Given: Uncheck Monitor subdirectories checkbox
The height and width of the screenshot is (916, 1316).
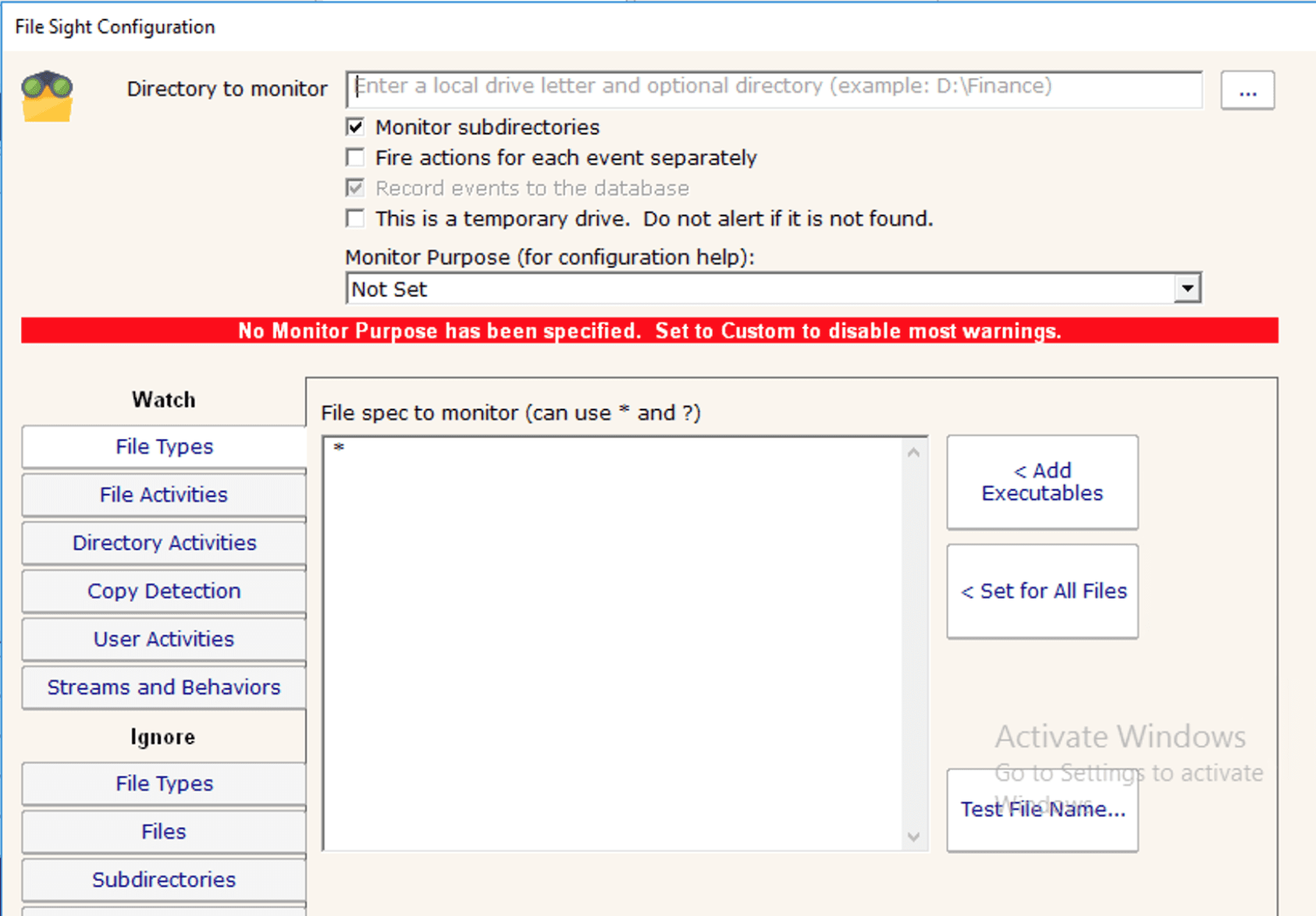Looking at the screenshot, I should tap(356, 127).
